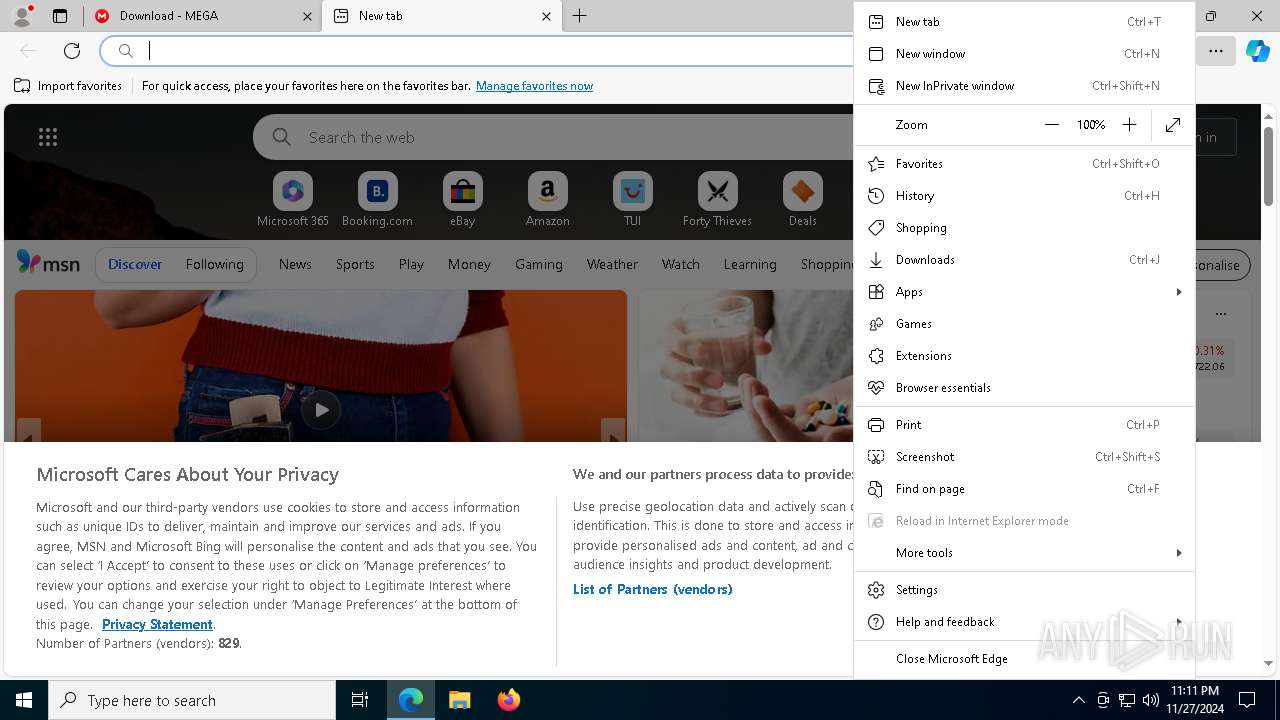Viewport: 1280px width, 720px height.
Task: Open the Privacy Statement link
Action: [157, 625]
